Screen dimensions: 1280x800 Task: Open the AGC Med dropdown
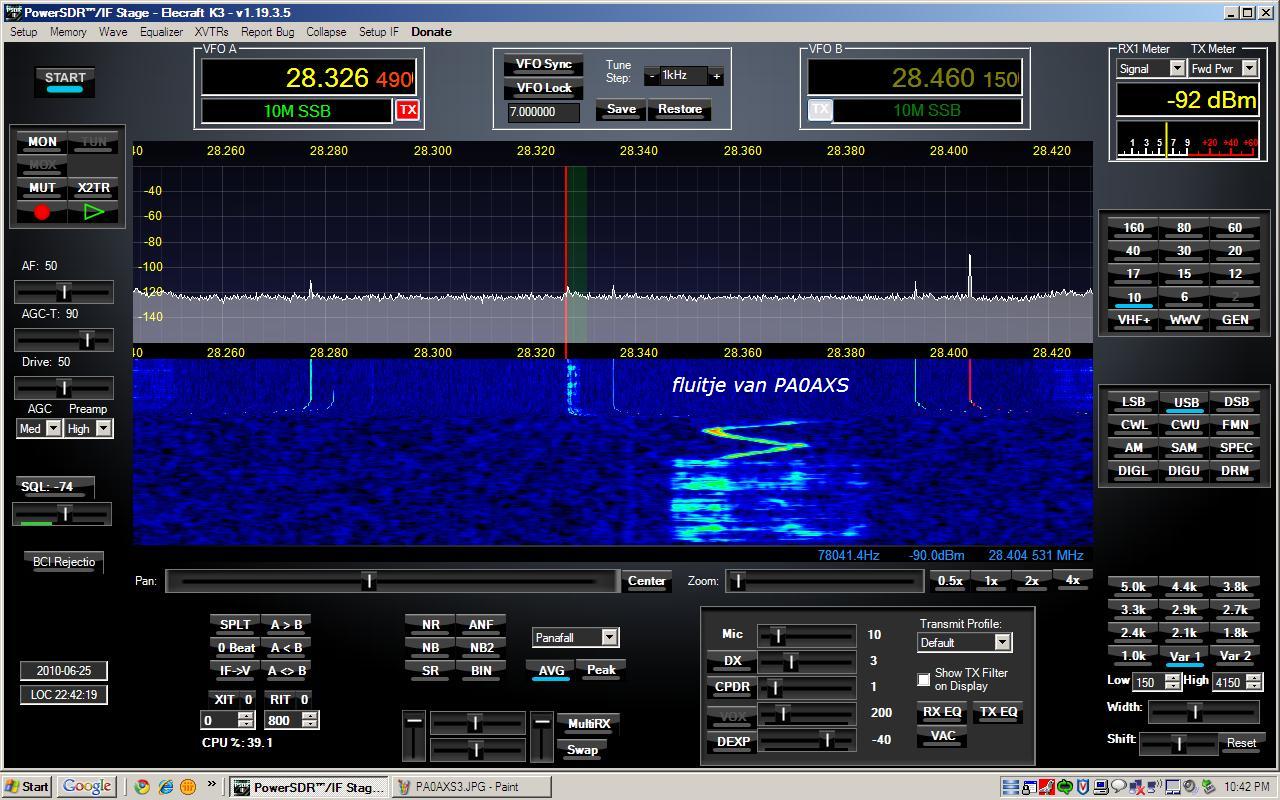(x=53, y=428)
